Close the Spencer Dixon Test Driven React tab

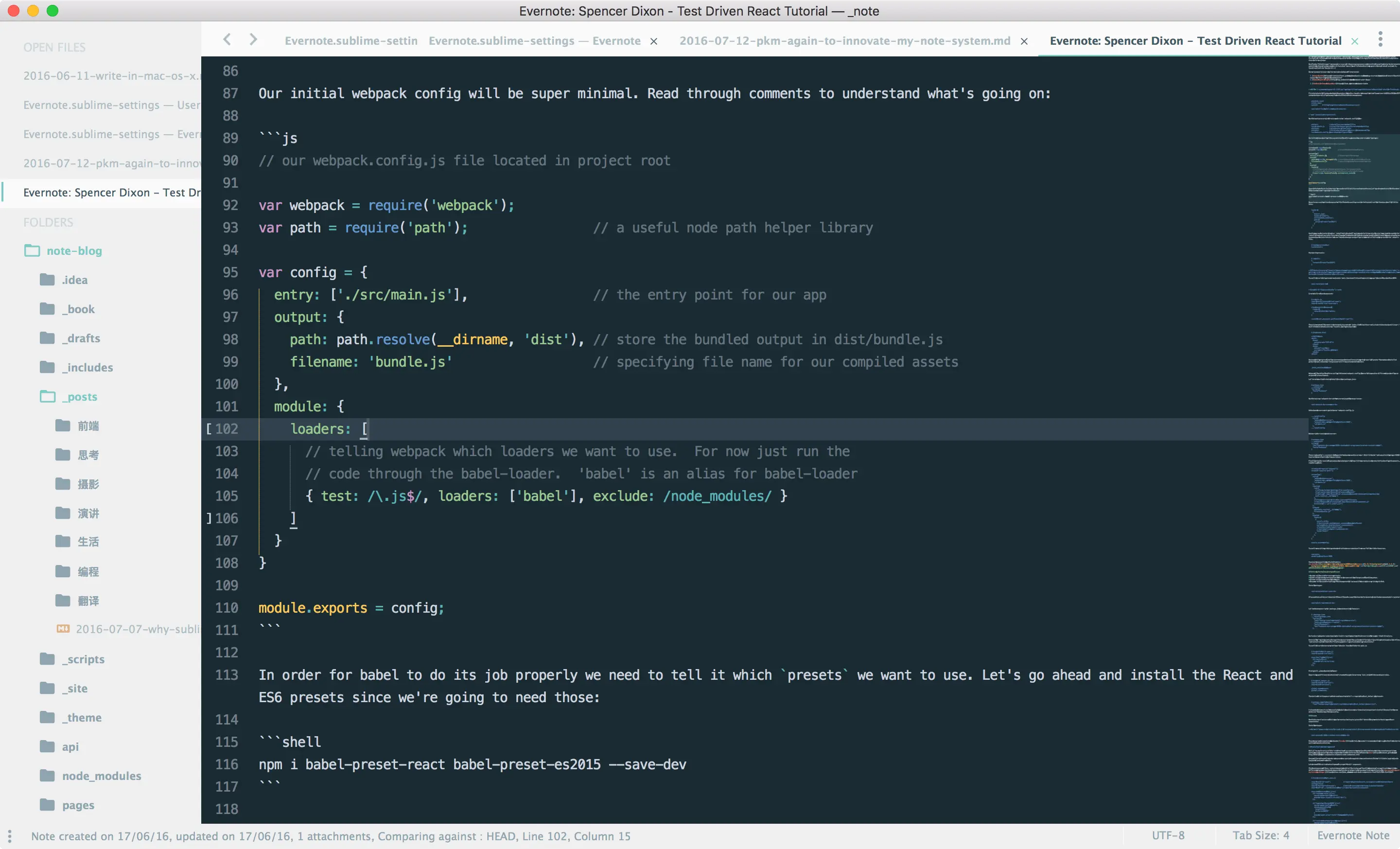(1355, 41)
